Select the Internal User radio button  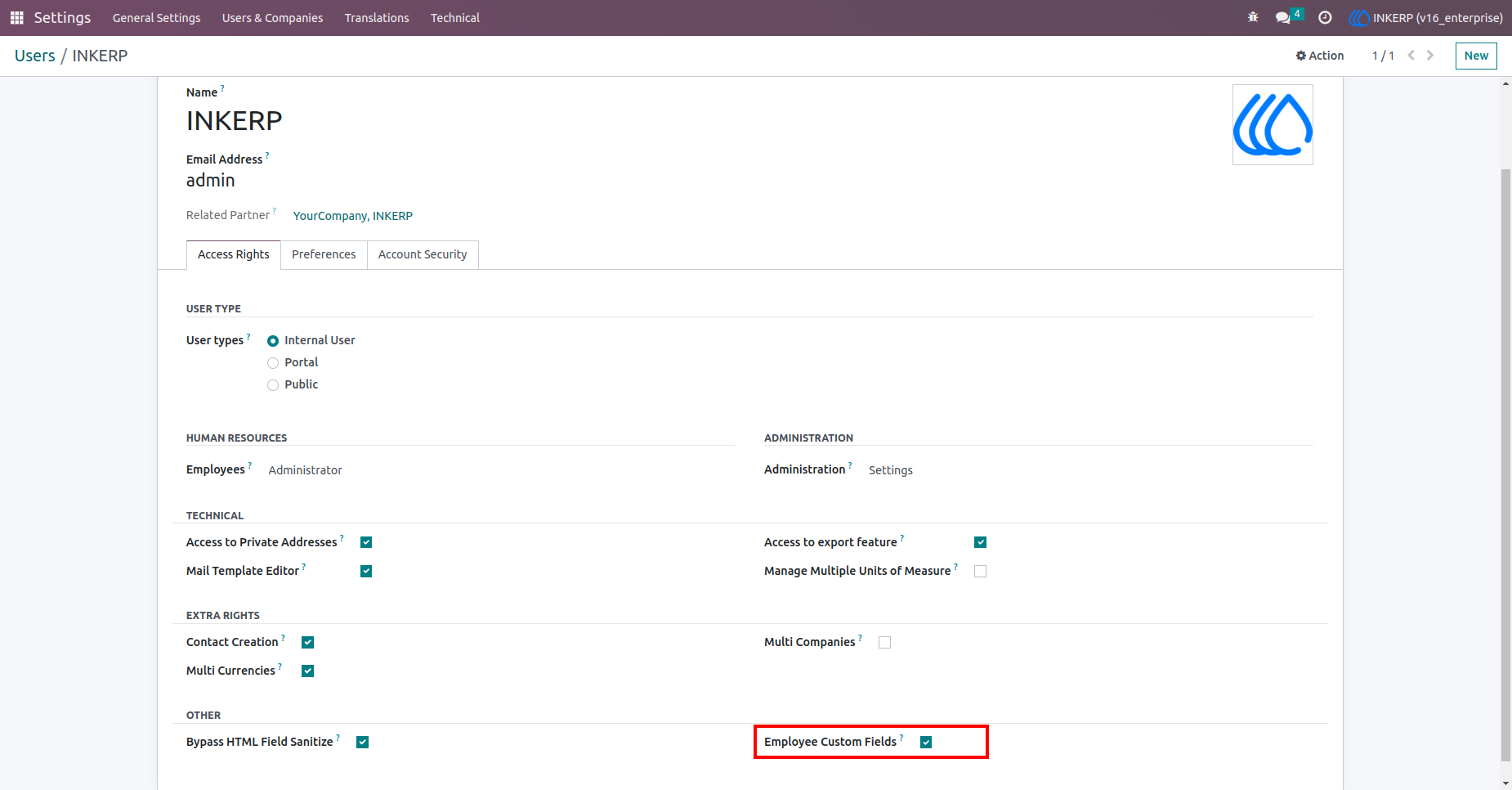coord(273,341)
